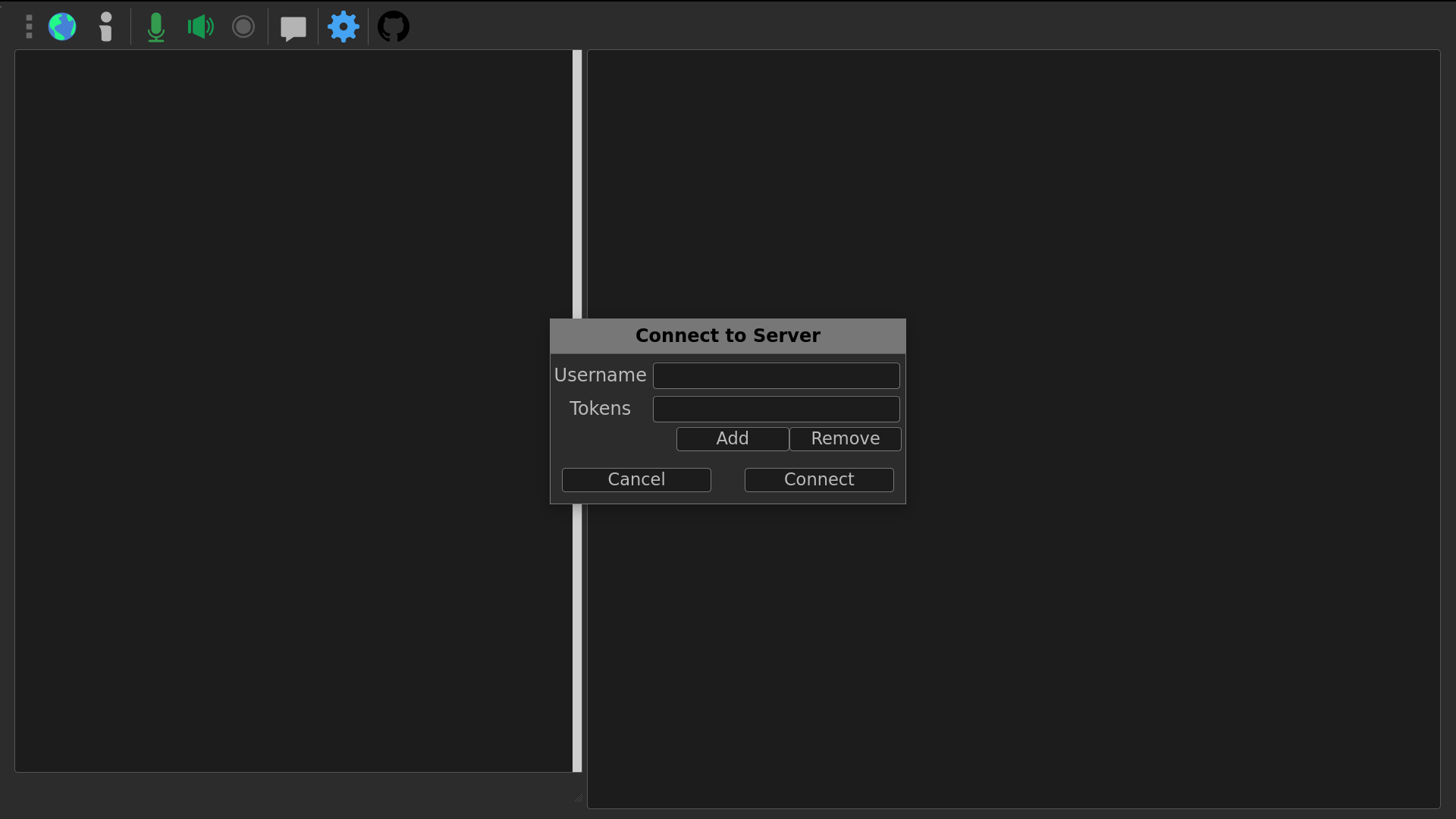This screenshot has width=1456, height=819.
Task: Toggle the grey record circle button
Action: tap(243, 27)
